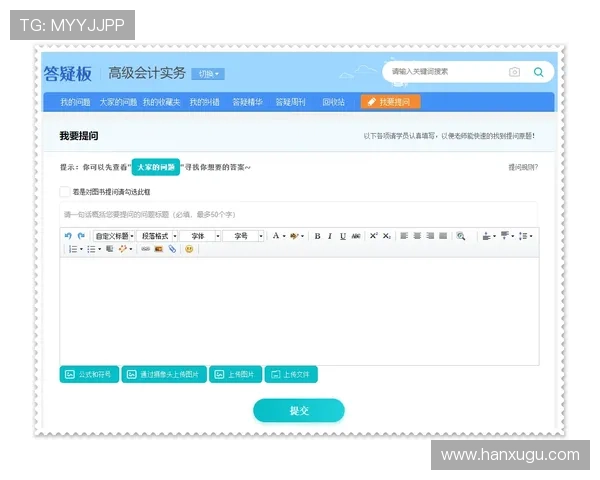The image size is (600, 480).
Task: Focus the question title input field
Action: [x=298, y=214]
